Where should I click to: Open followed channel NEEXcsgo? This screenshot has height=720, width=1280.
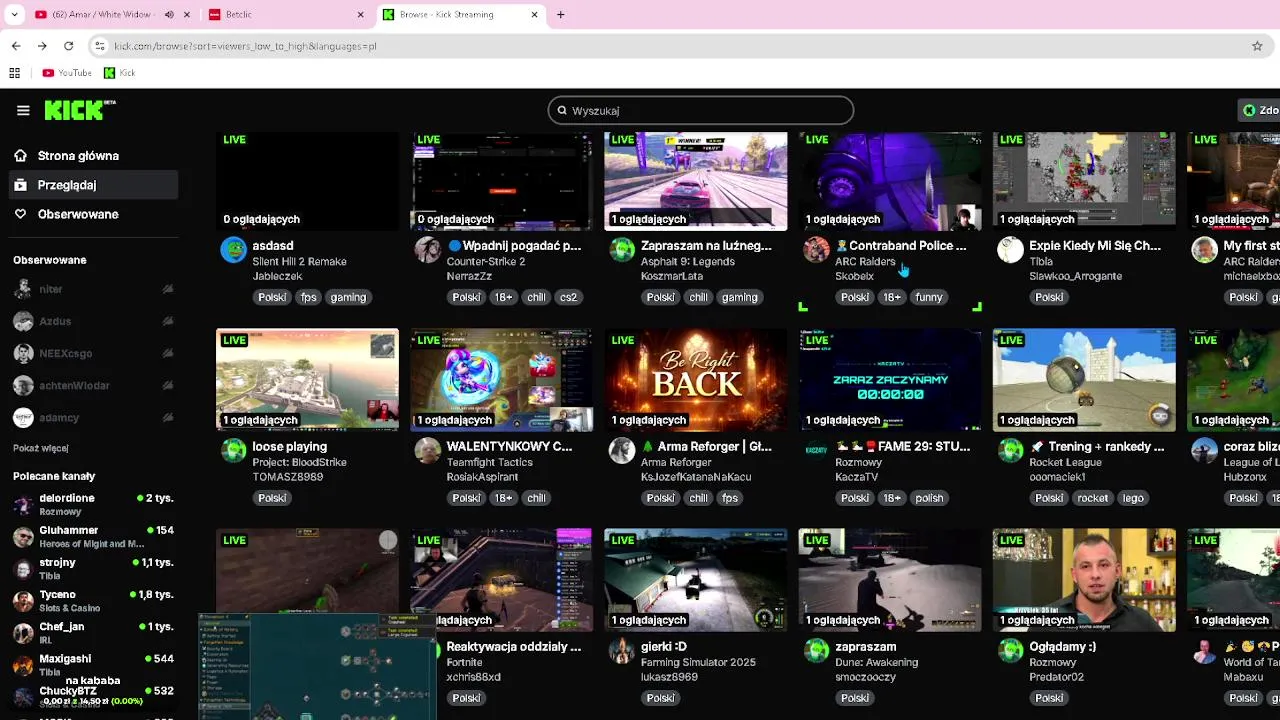pos(93,353)
